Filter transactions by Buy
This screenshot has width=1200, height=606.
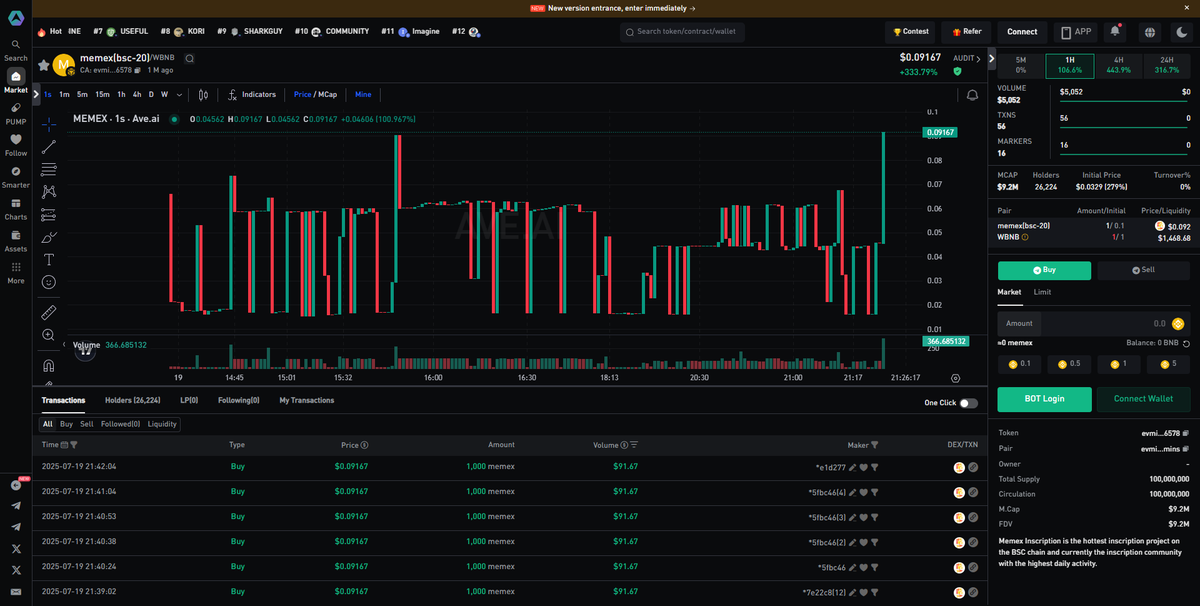tap(66, 424)
